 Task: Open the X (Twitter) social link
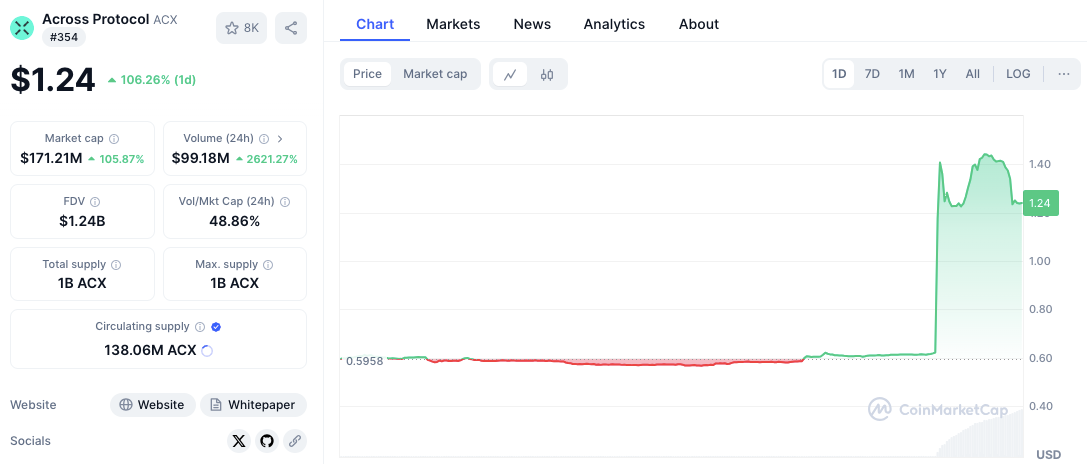[x=238, y=441]
